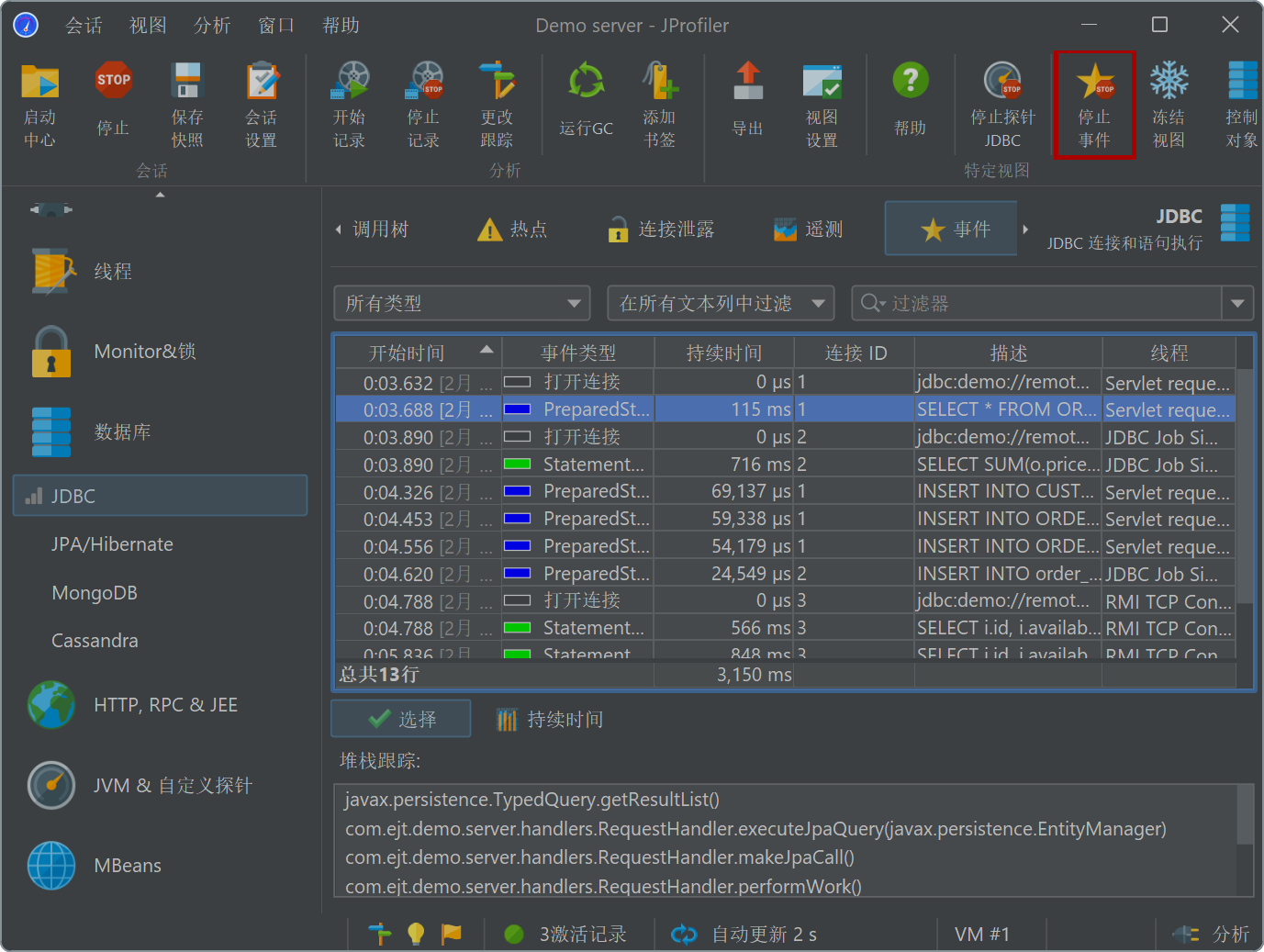
Task: Open the 线程 threads section
Action: pos(83,272)
